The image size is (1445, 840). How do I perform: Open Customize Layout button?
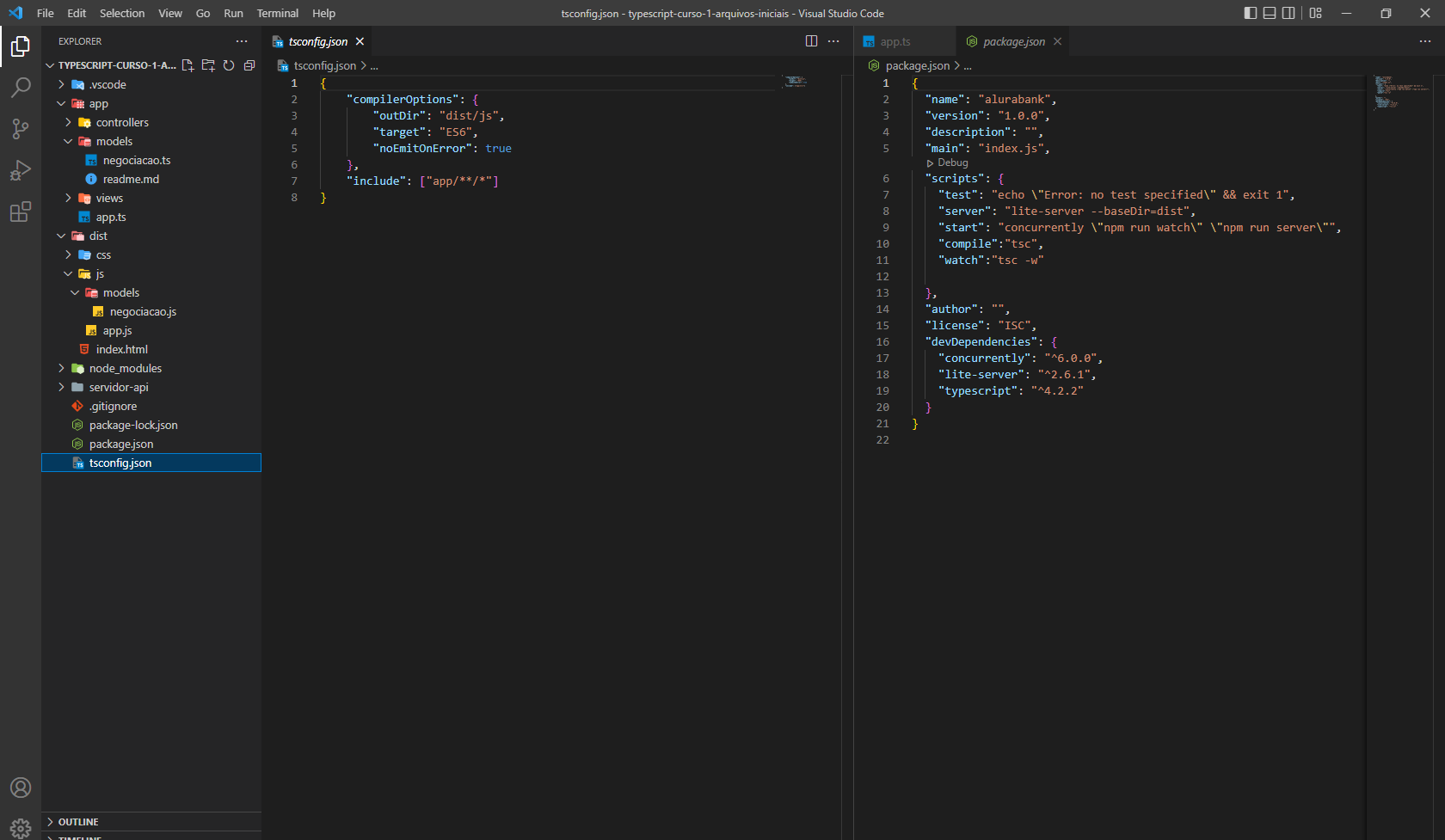1316,13
